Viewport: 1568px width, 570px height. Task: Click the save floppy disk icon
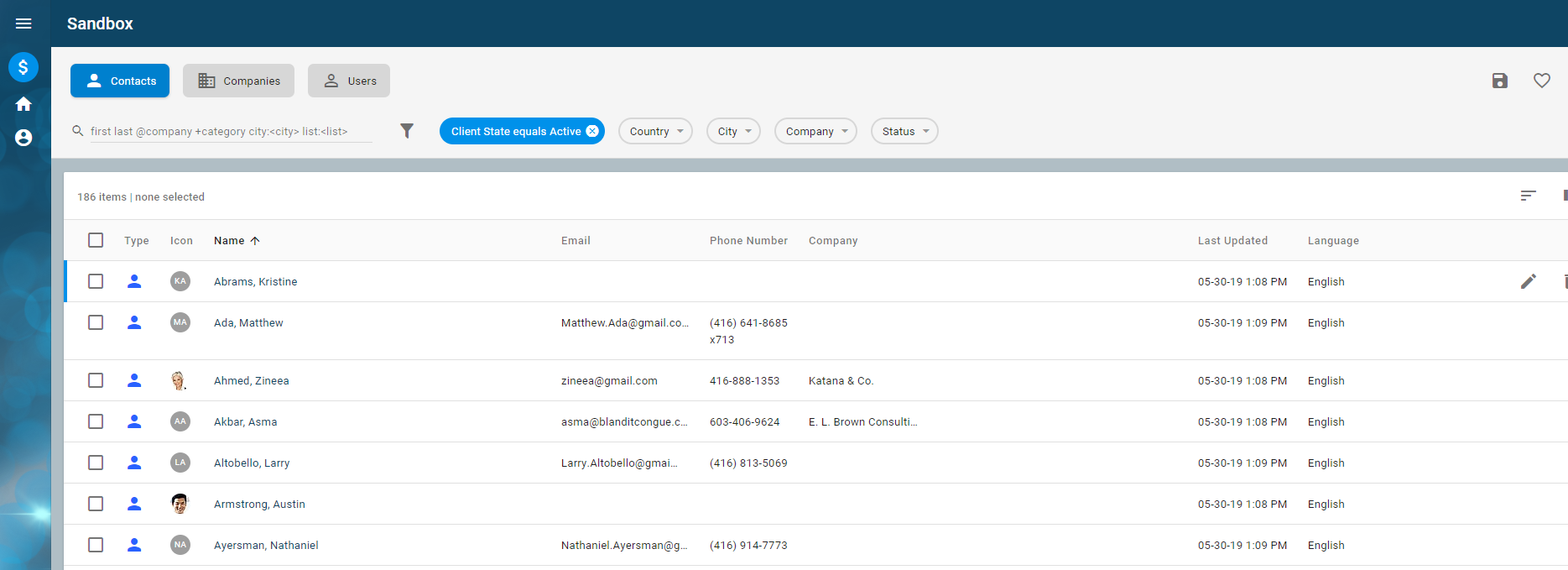[1500, 81]
